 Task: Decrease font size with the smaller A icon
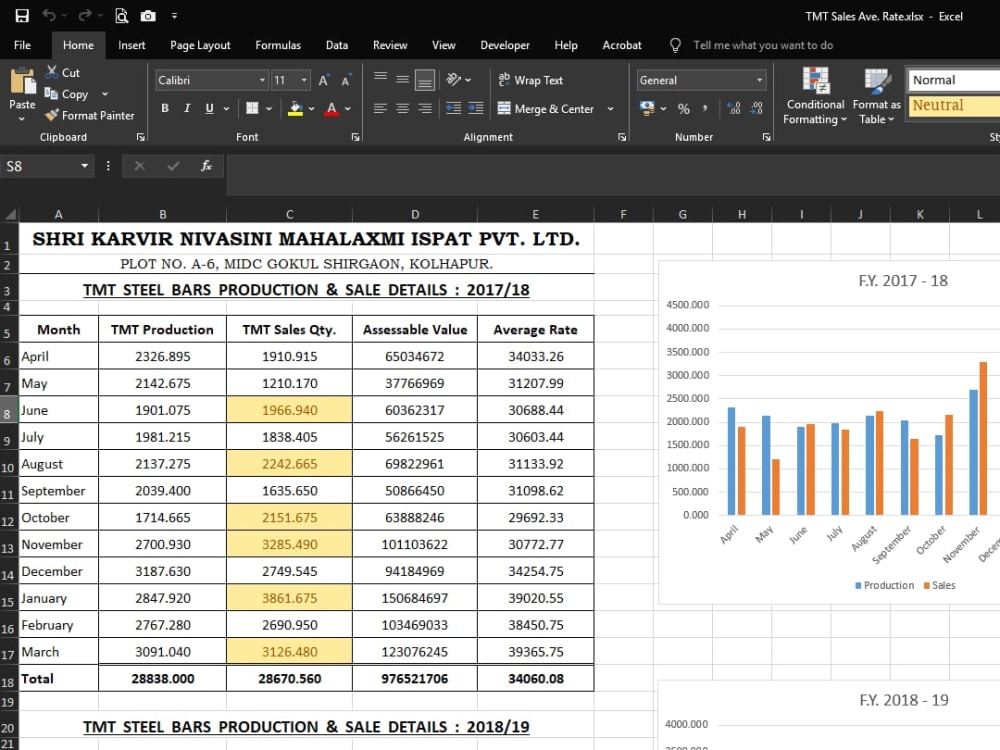[346, 80]
